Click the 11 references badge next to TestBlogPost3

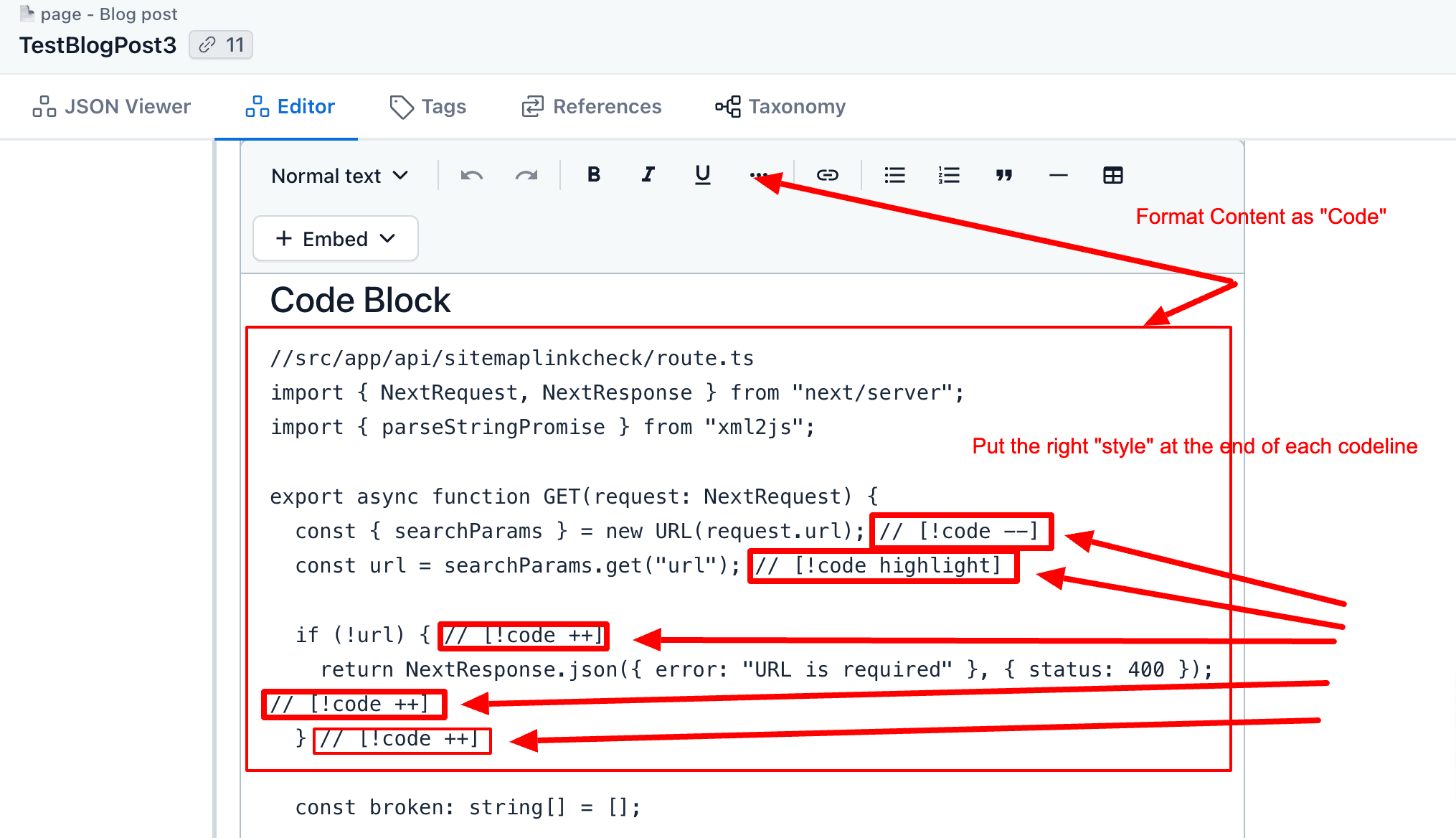pos(221,44)
